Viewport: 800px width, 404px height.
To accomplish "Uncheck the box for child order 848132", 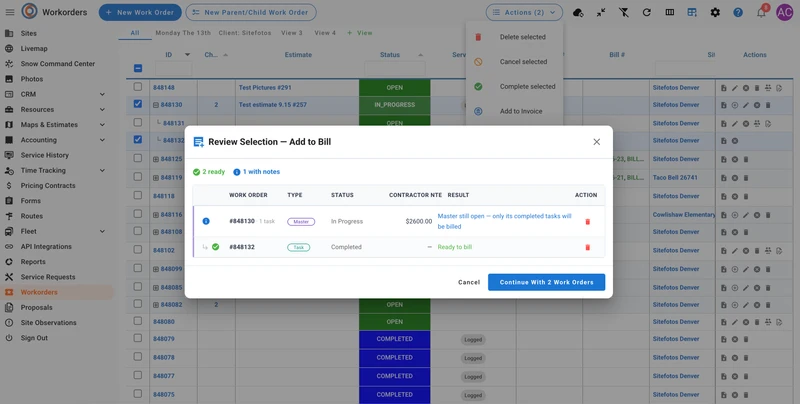I will coord(138,139).
